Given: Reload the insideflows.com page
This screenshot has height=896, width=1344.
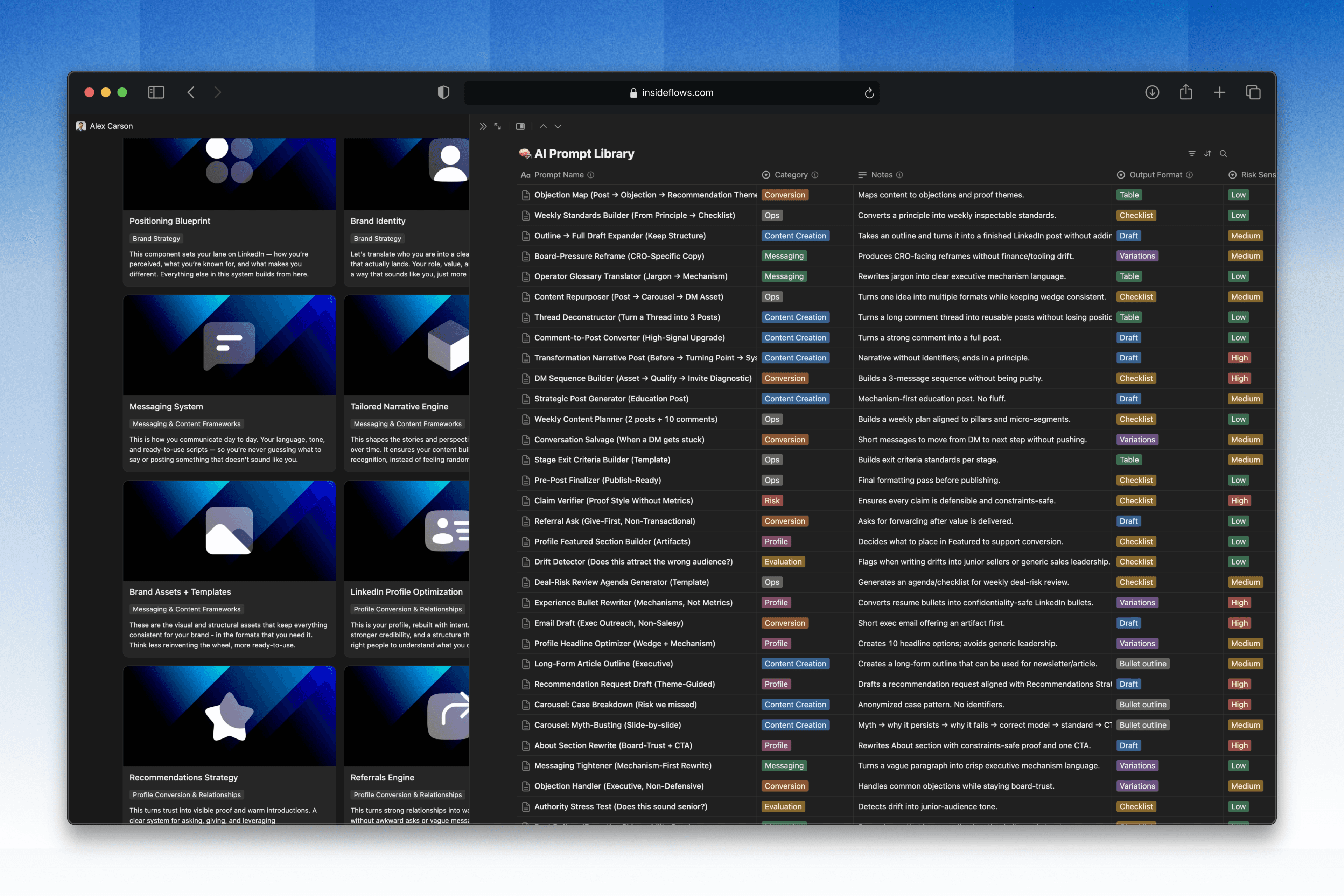Looking at the screenshot, I should [869, 93].
